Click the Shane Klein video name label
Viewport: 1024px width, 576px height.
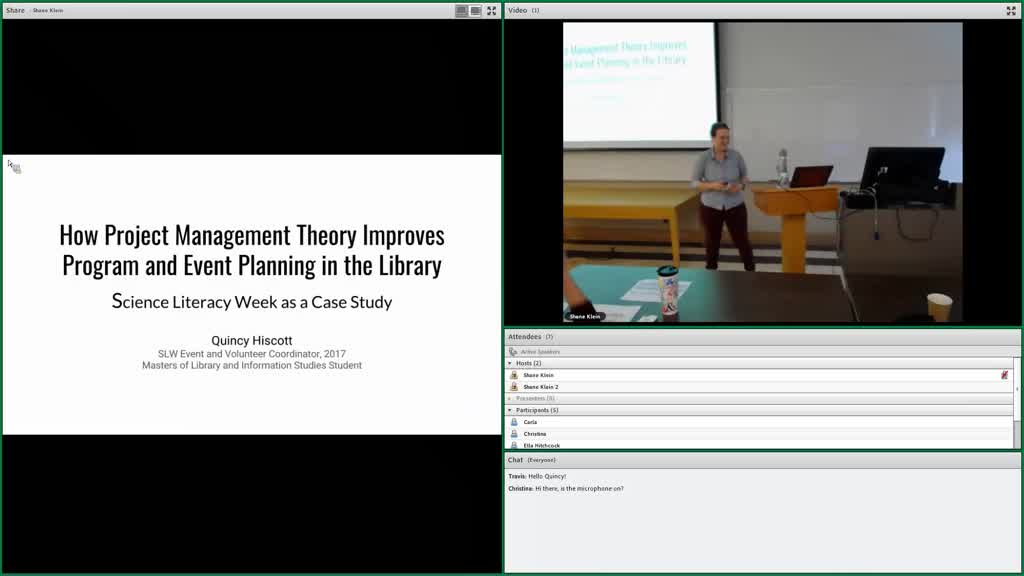(x=584, y=316)
